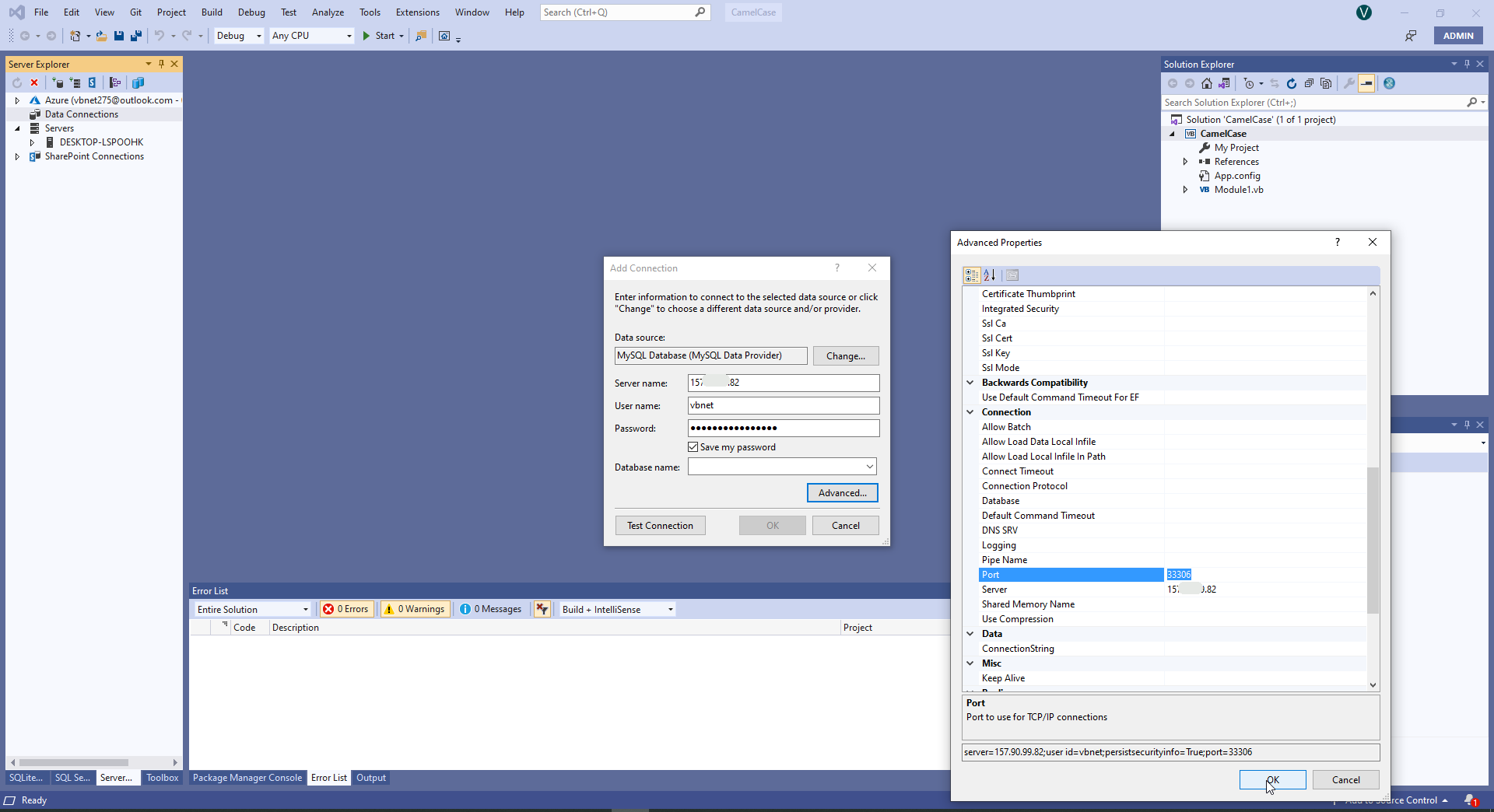Image resolution: width=1494 pixels, height=812 pixels.
Task: Open the Extensions menu
Action: [417, 12]
